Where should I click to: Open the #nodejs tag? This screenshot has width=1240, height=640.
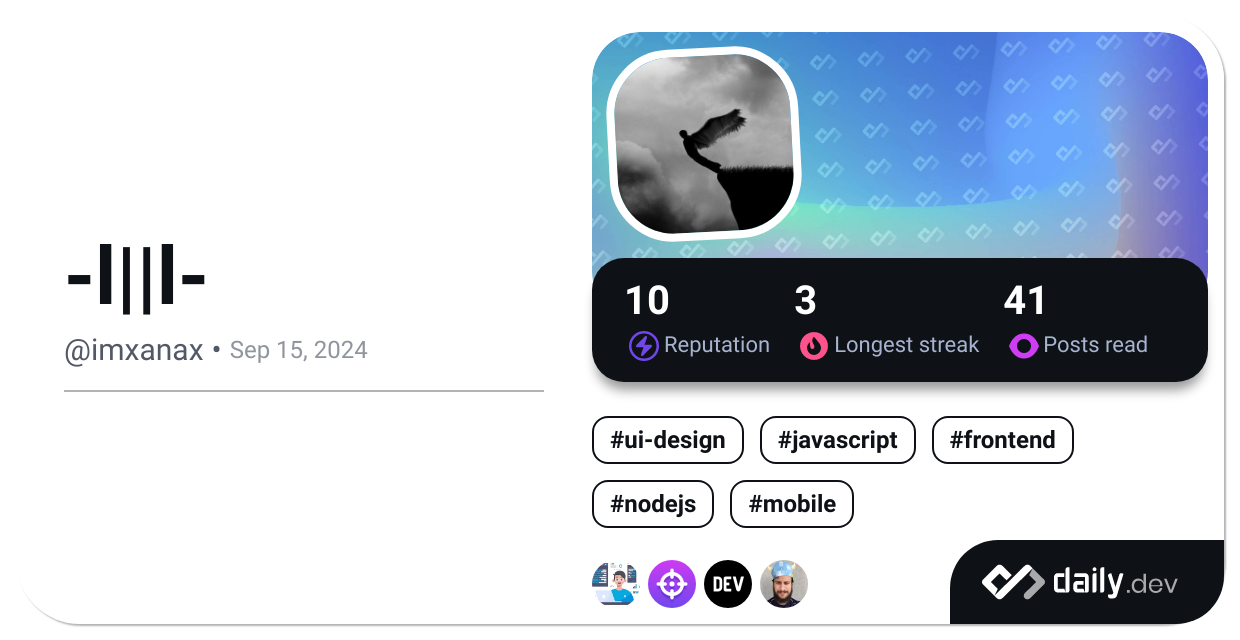[653, 504]
